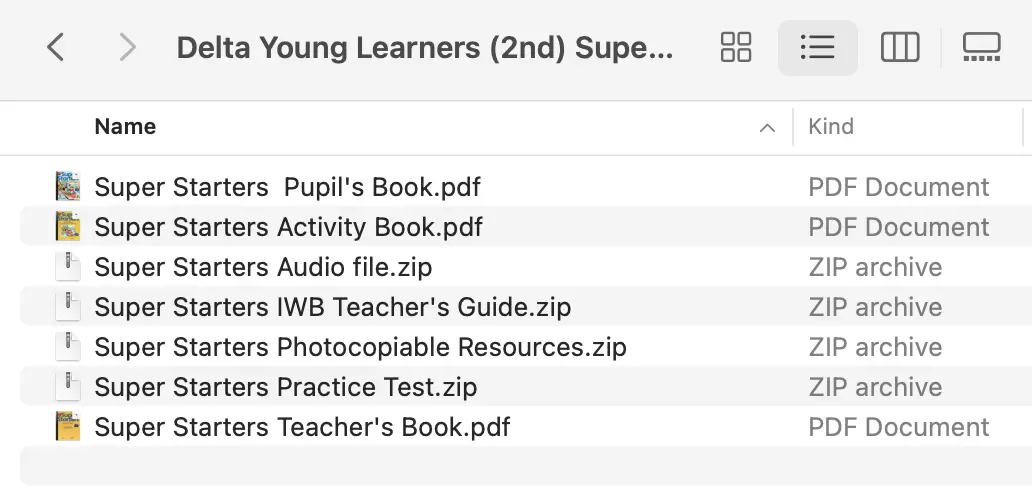The height and width of the screenshot is (490, 1032).
Task: Go forward with the right chevron button
Action: click(x=127, y=47)
